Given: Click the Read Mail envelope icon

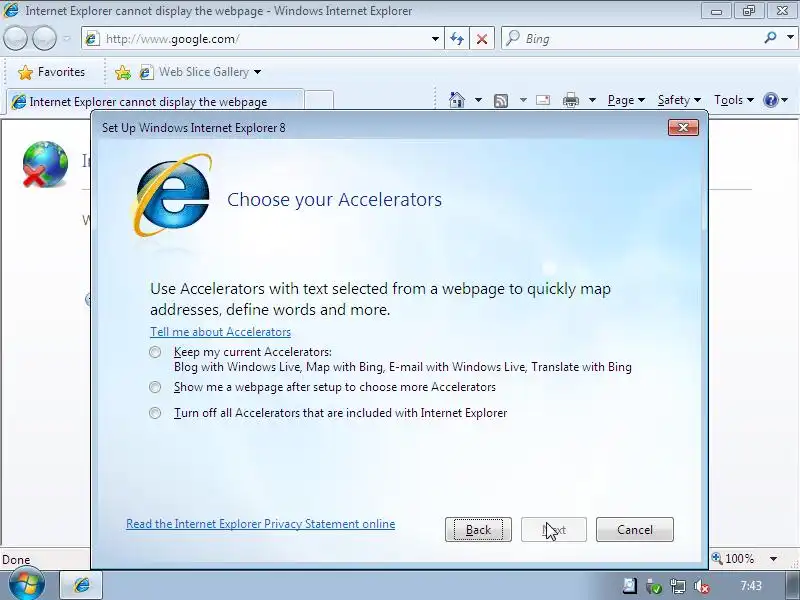Looking at the screenshot, I should click(x=543, y=100).
